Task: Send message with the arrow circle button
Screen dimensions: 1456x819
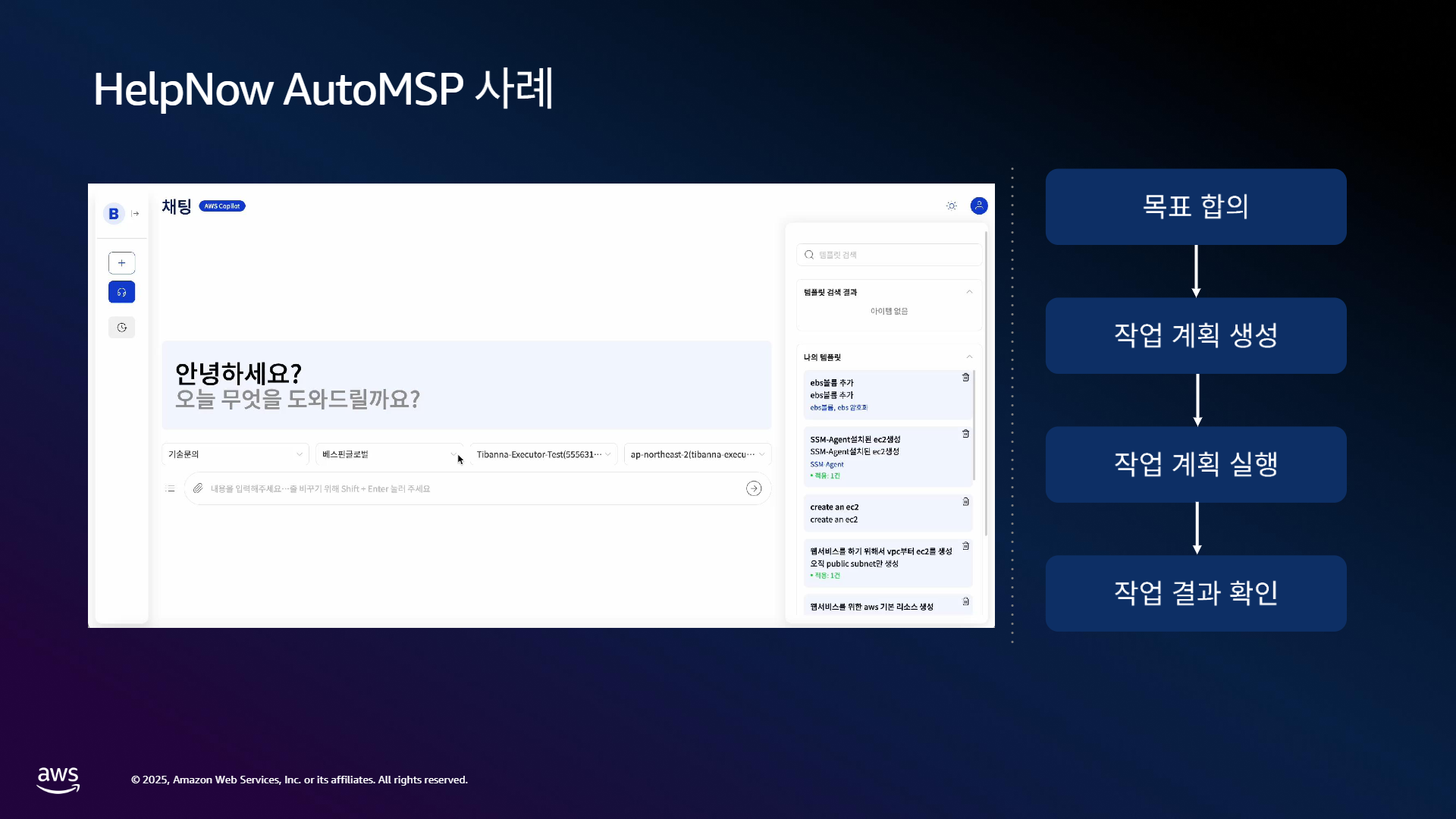Action: 754,488
